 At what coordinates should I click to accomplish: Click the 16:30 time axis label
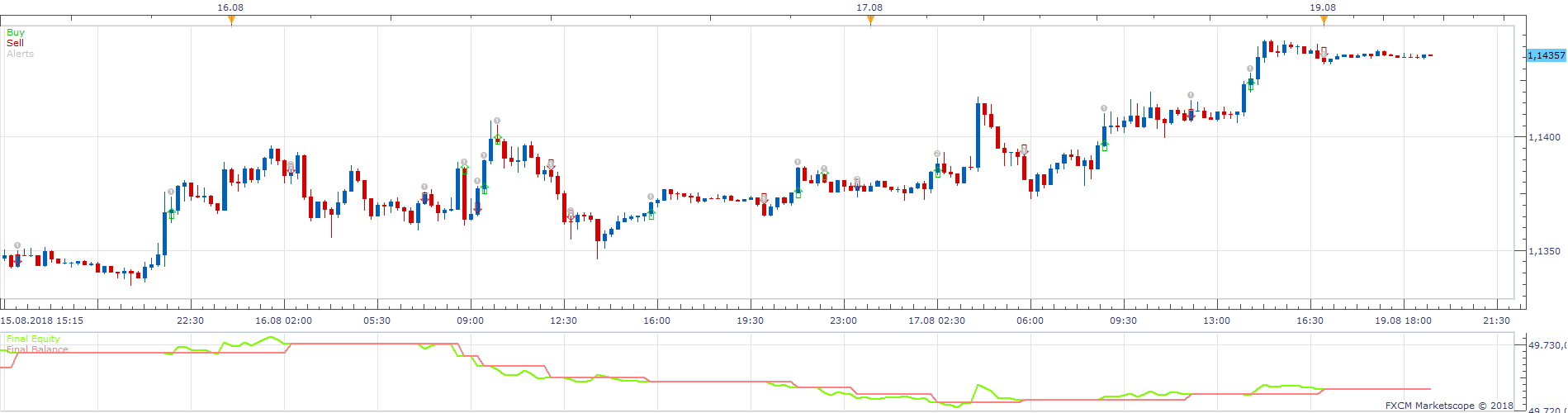click(x=1310, y=320)
